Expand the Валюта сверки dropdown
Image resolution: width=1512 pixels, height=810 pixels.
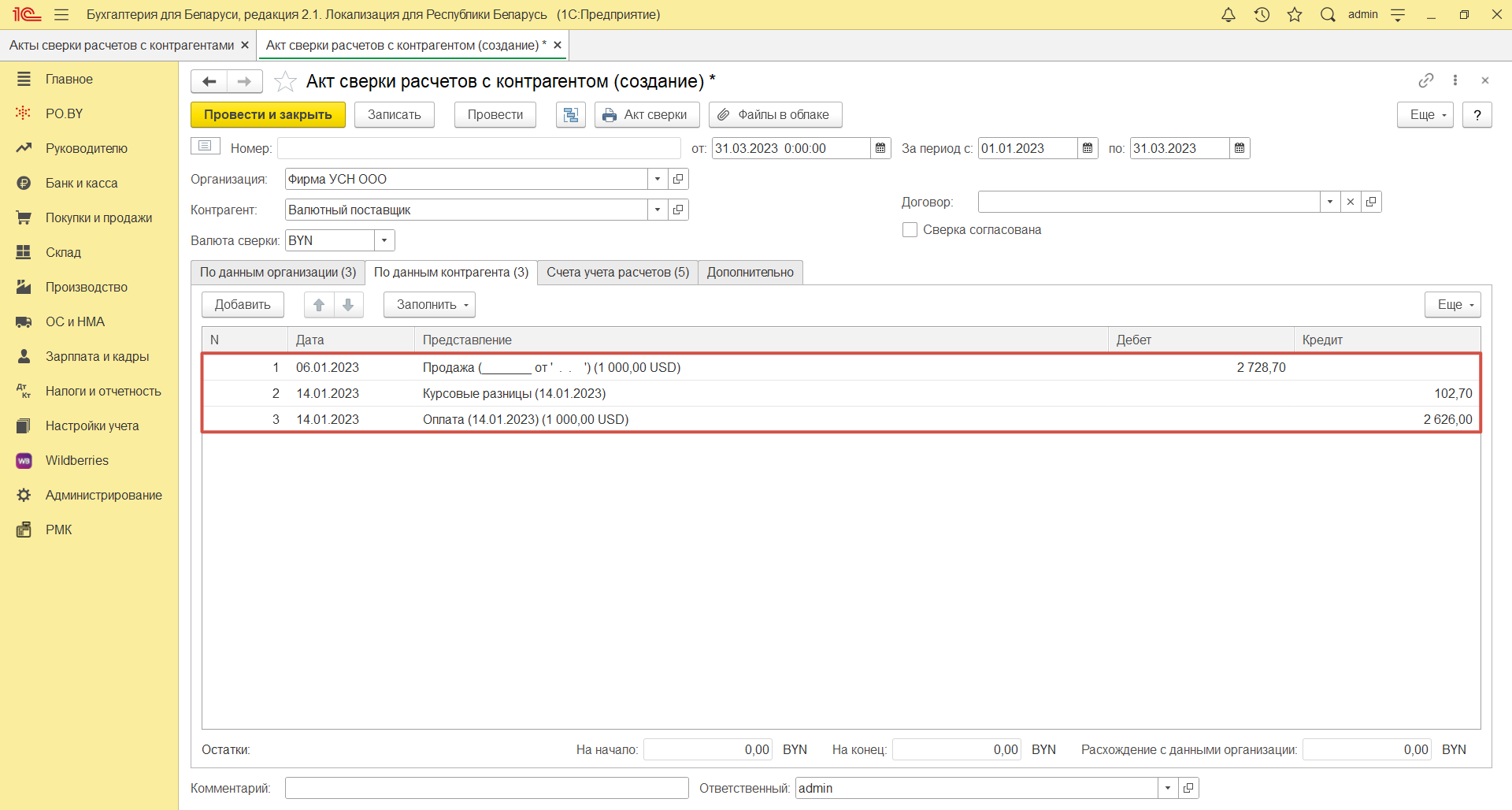[x=384, y=241]
